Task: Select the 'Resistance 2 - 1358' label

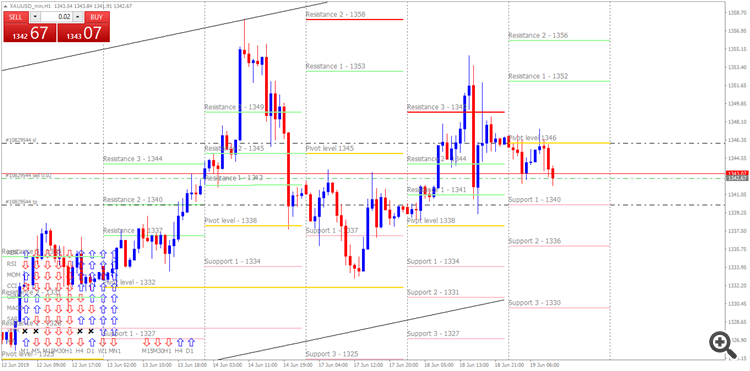Action: pyautogui.click(x=336, y=15)
